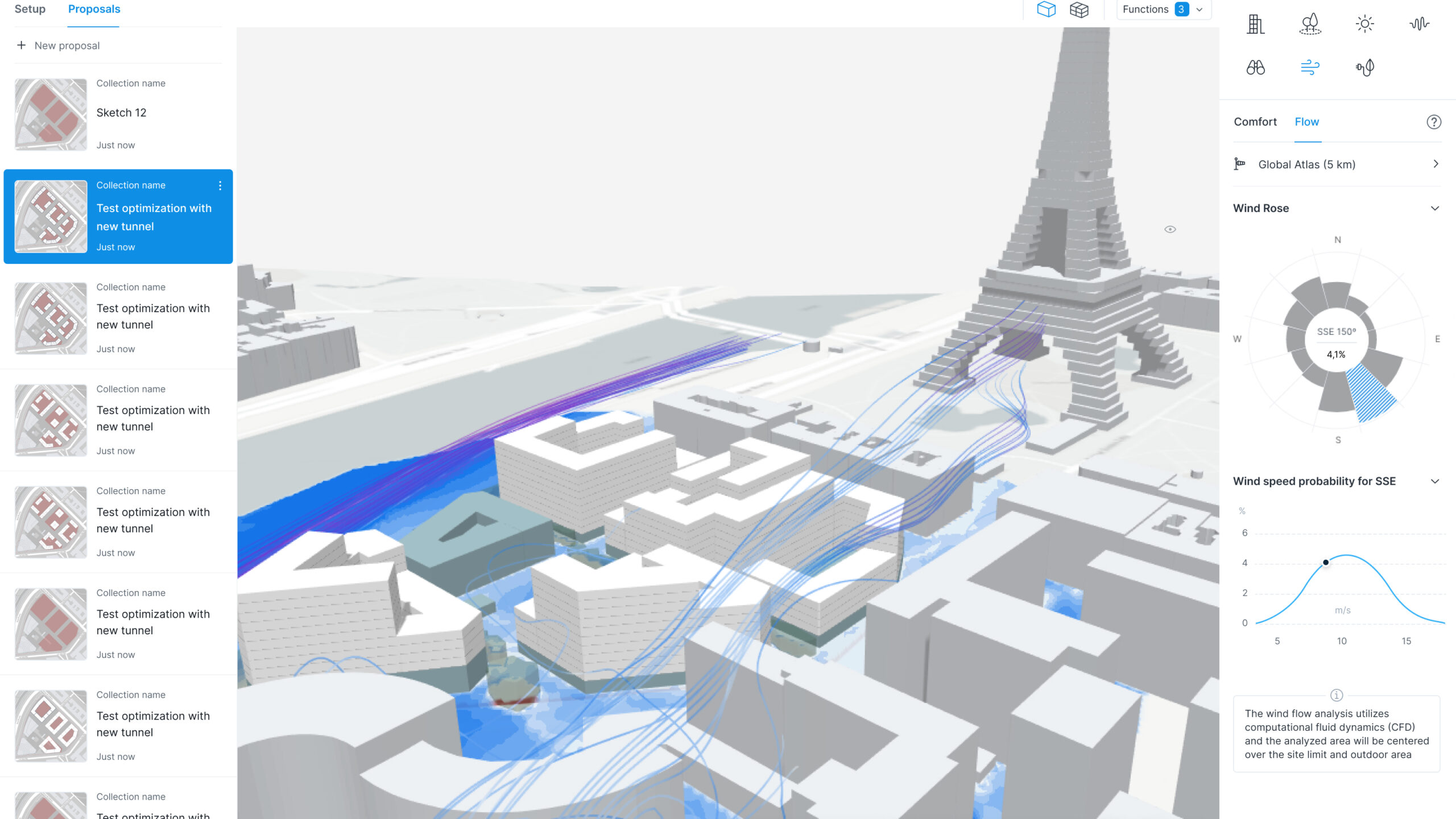This screenshot has width=1456, height=819.
Task: Click the 'm/s' axis label on chart
Action: click(1342, 610)
